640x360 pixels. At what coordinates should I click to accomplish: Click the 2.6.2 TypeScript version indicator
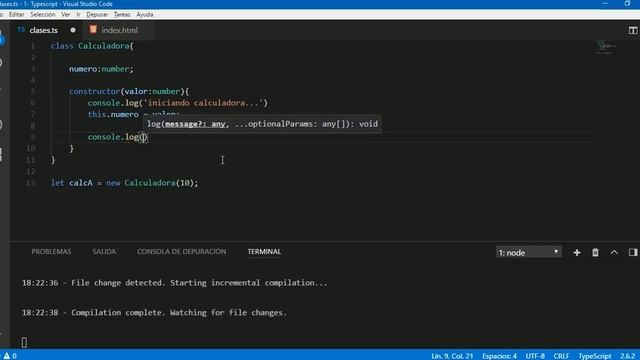click(x=628, y=356)
